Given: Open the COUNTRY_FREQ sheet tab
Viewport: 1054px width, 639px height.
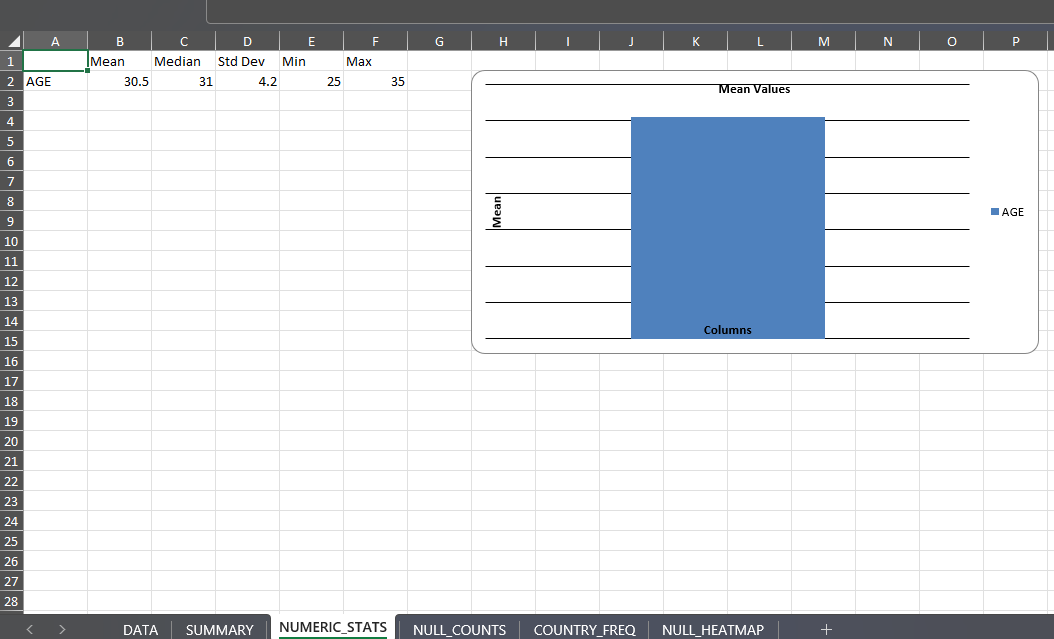Looking at the screenshot, I should click(x=584, y=630).
